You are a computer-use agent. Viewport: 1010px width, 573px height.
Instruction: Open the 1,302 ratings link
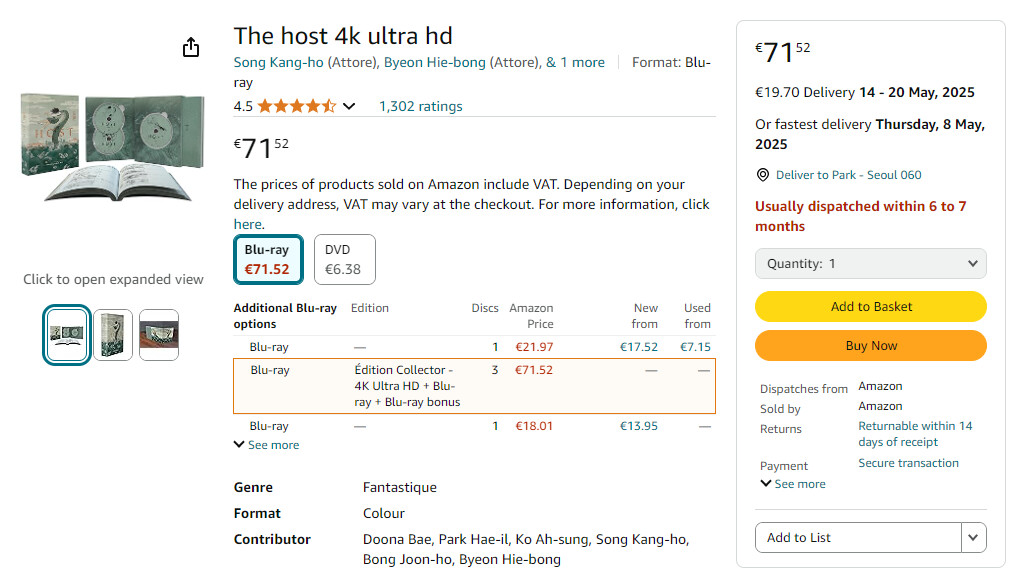tap(421, 106)
